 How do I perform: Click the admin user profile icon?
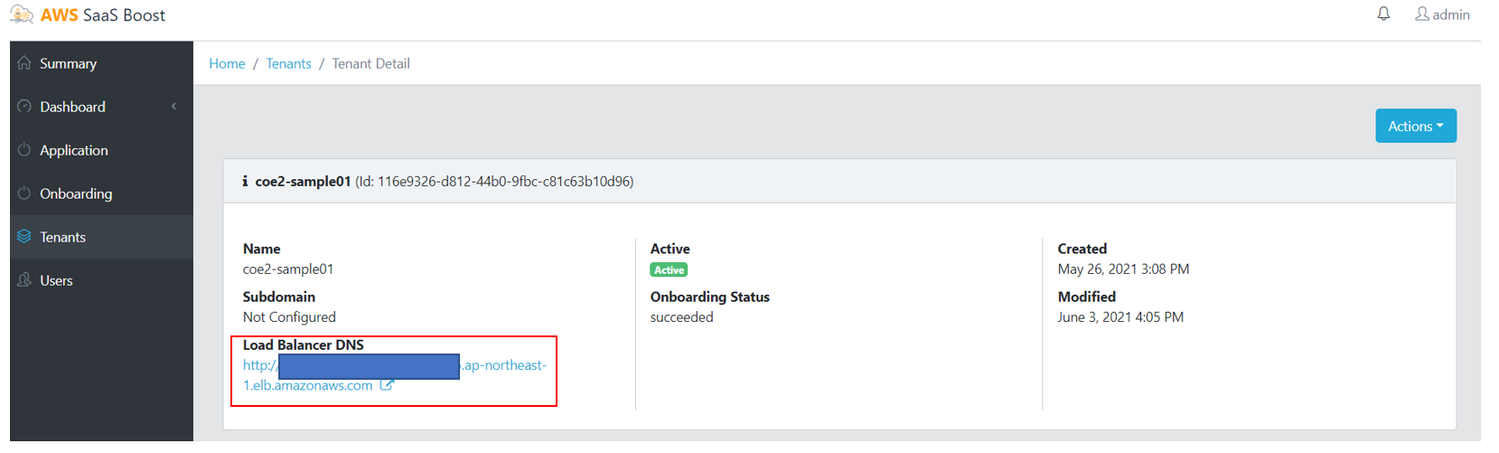click(1422, 14)
